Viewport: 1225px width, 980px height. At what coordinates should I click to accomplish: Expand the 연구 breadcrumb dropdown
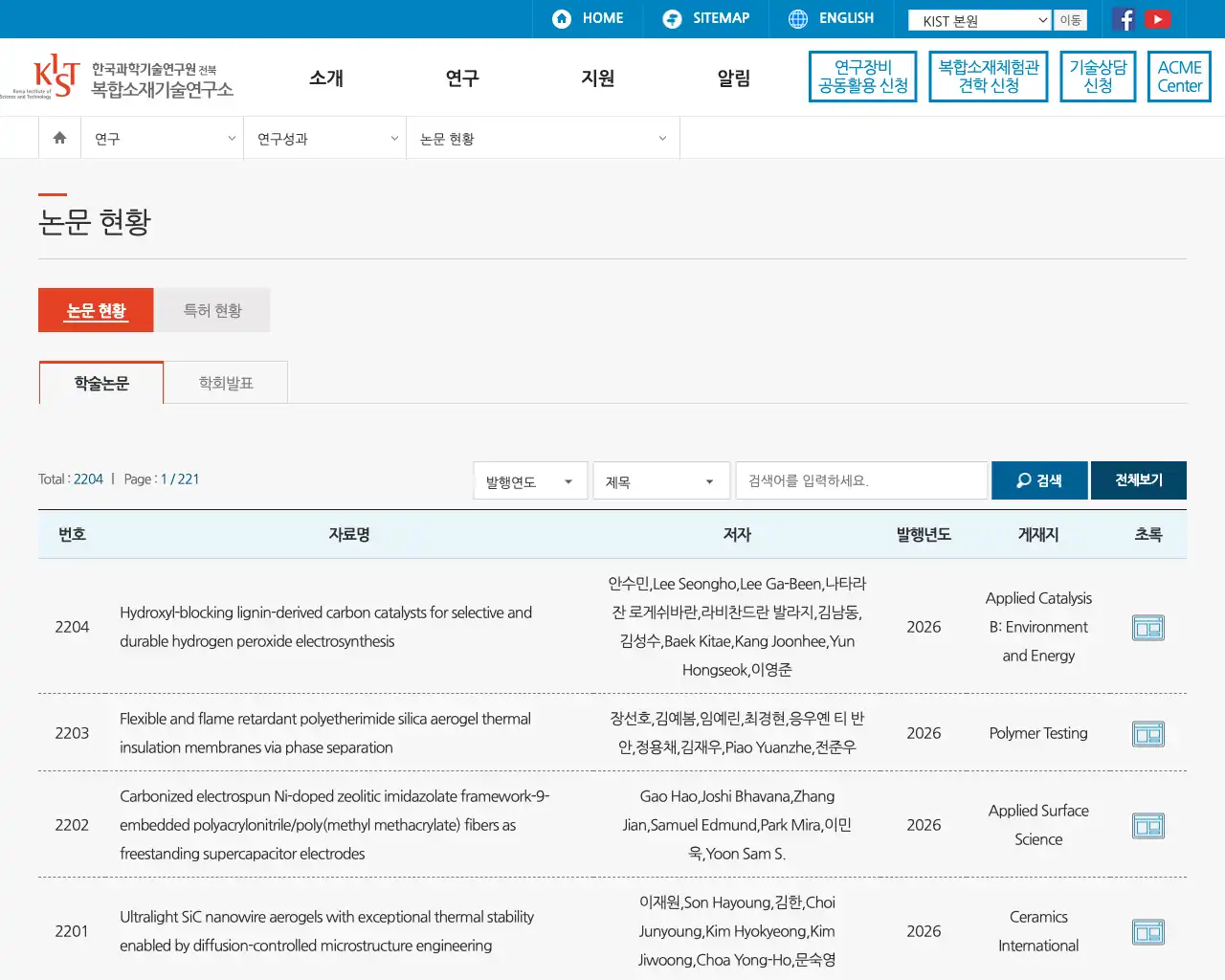click(x=163, y=139)
